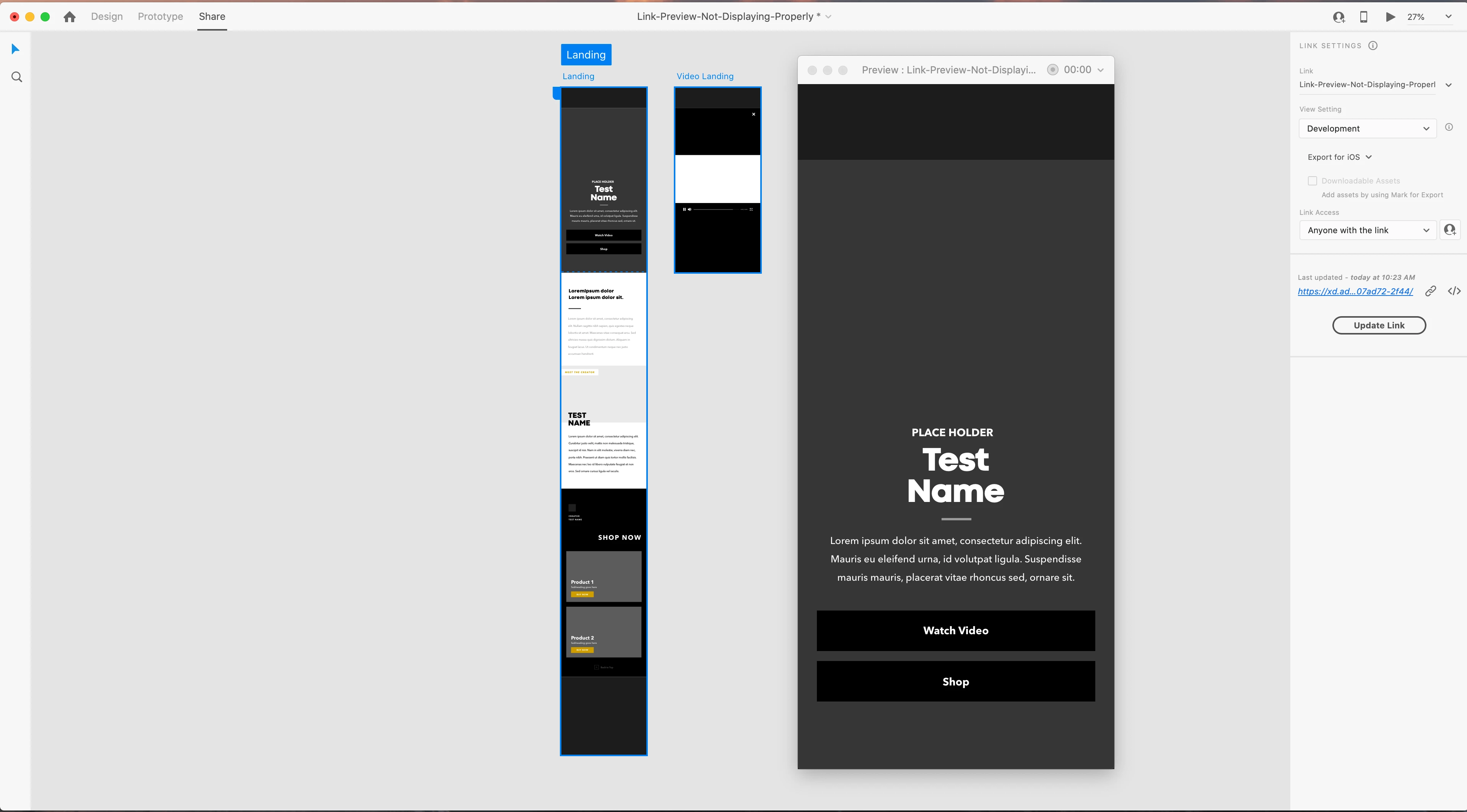Click invite people icon beside Link Access
Screen dimensions: 1467x812
[x=1449, y=230]
